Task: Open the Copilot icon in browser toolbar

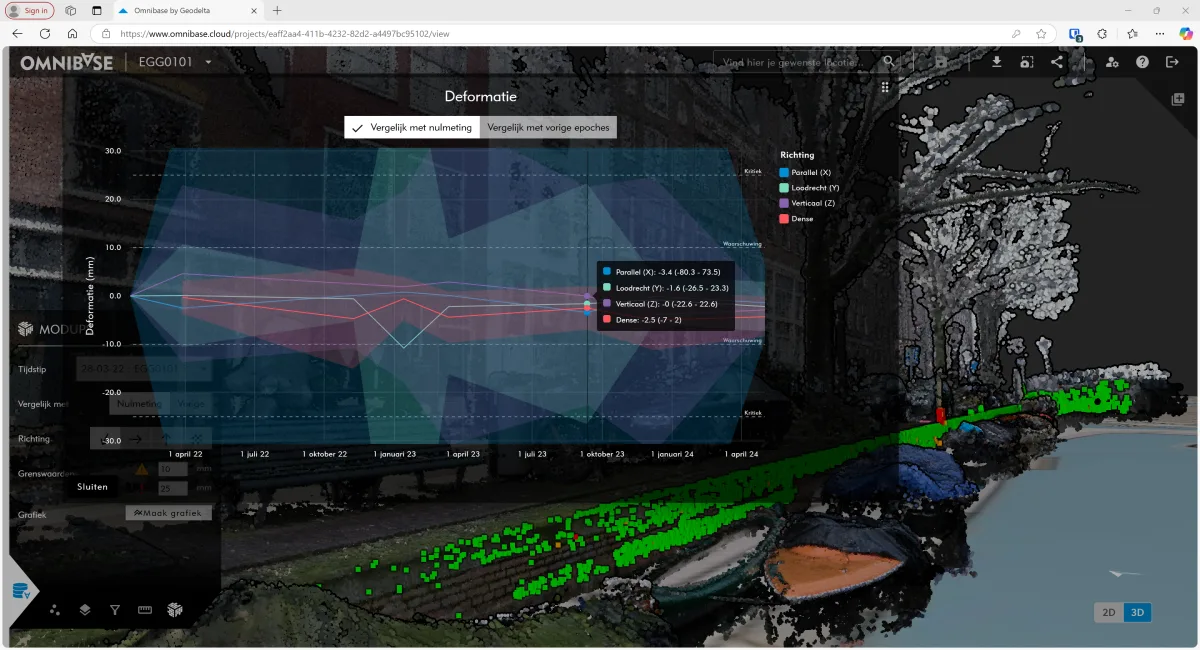Action: [x=1187, y=33]
